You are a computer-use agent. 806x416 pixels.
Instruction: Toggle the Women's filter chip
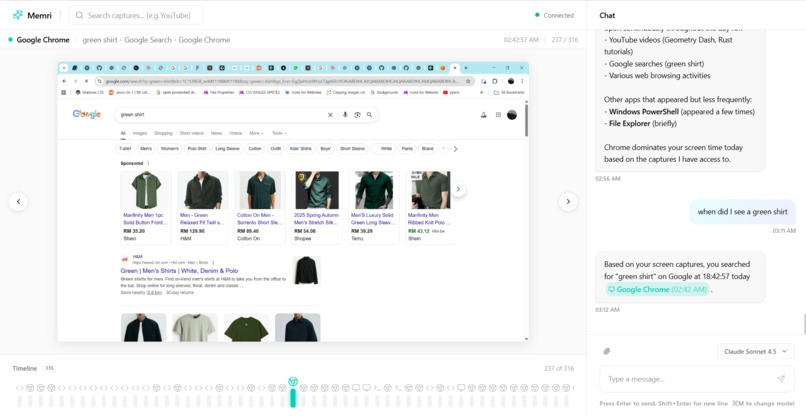170,149
